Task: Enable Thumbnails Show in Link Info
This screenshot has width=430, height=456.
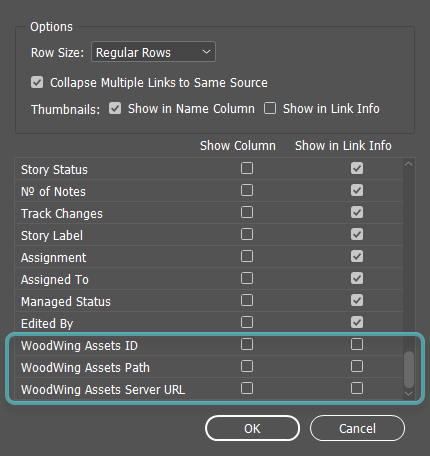Action: tap(270, 108)
